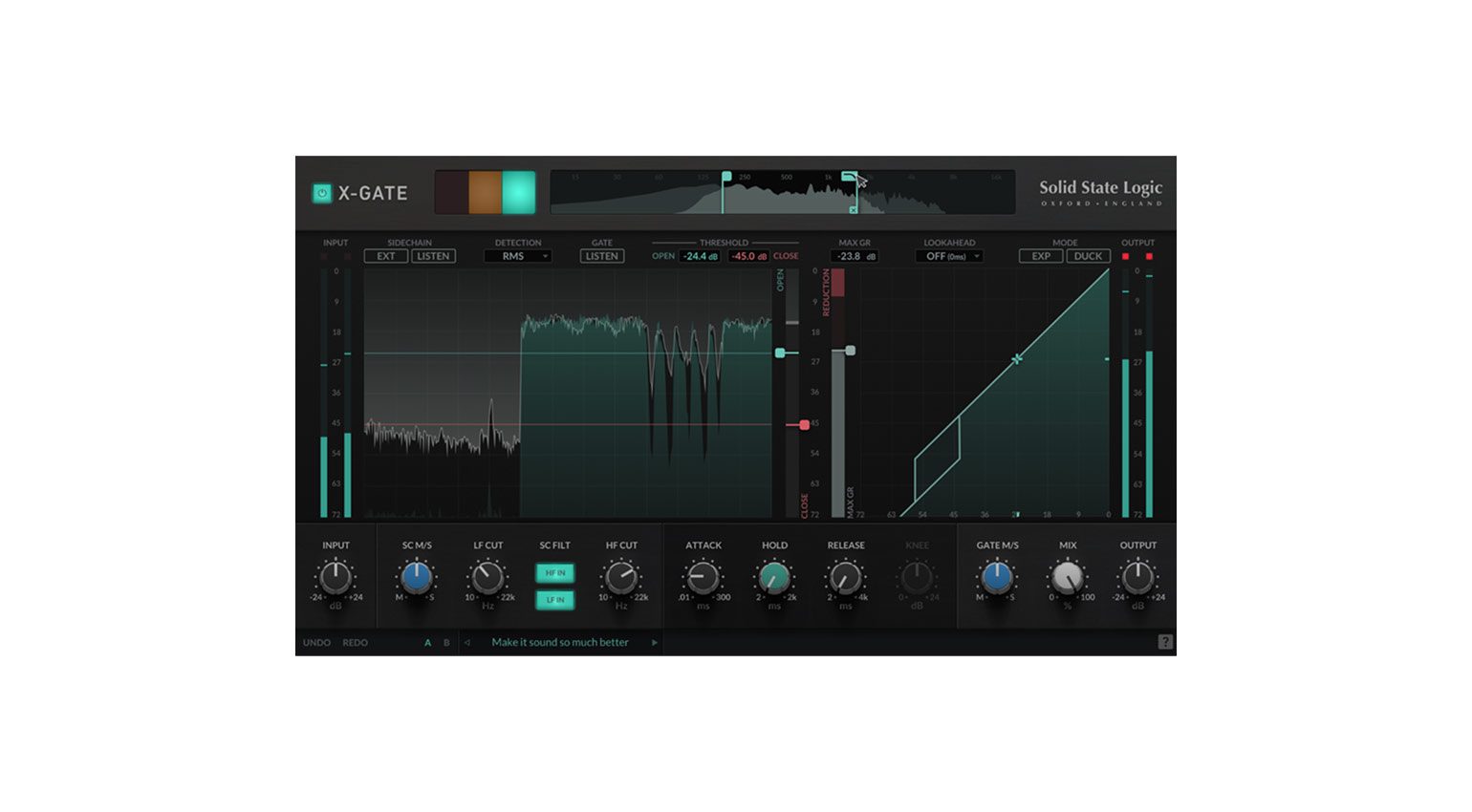Open the LOOKAHEAD OFF dropdown
The width and height of the screenshot is (1472, 812).
(950, 255)
